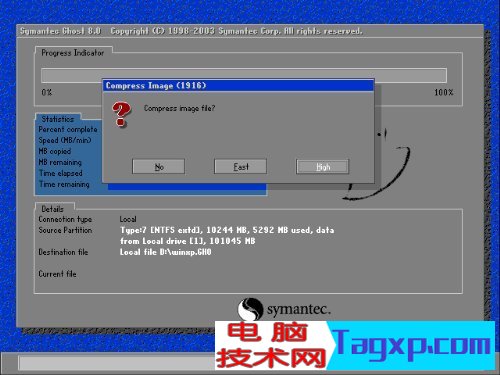Image resolution: width=500 pixels, height=375 pixels.
Task: Click the Compress Image (1916) title bar
Action: pyautogui.click(x=238, y=86)
